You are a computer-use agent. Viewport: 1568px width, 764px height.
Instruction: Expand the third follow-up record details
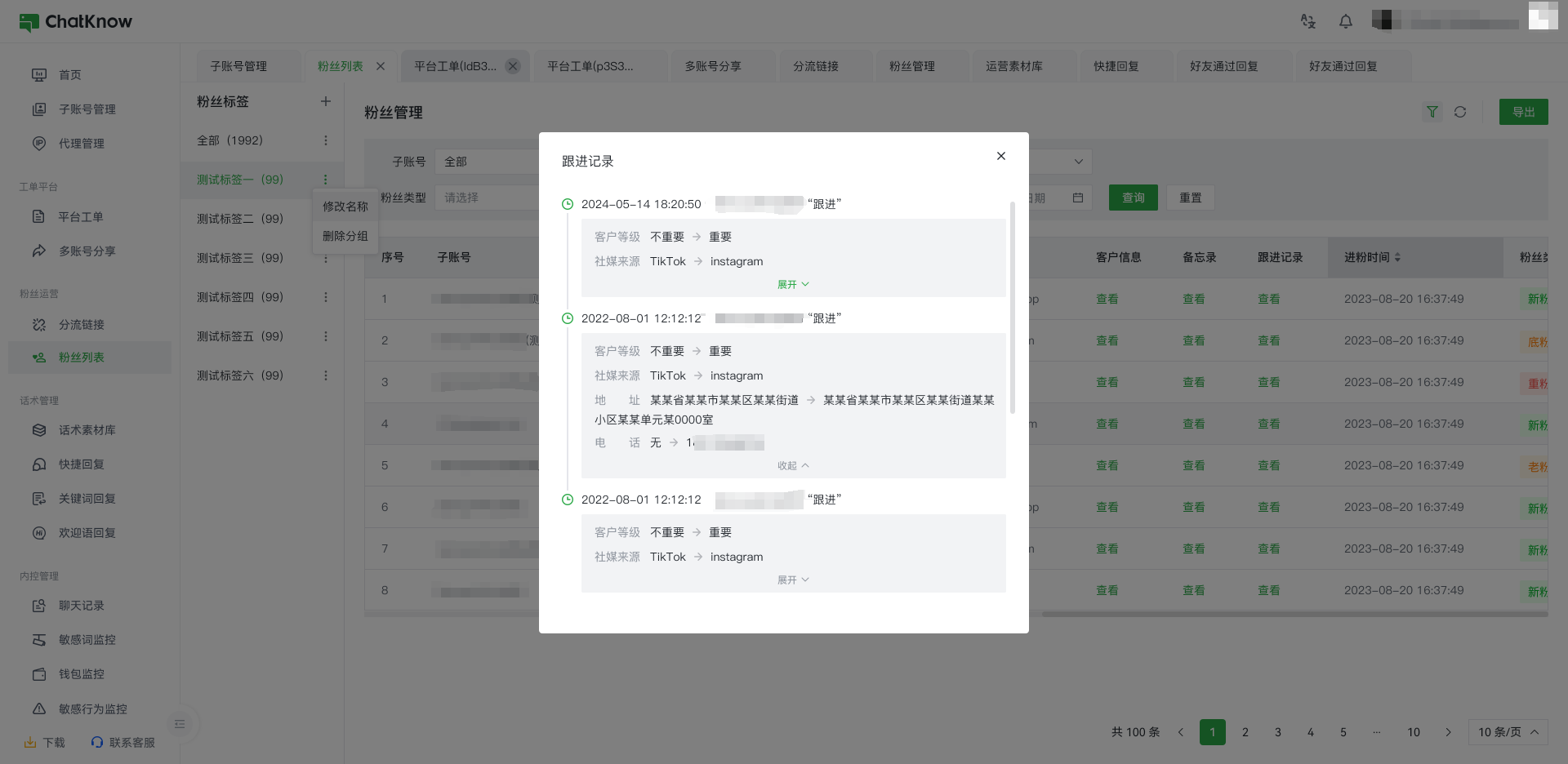tap(792, 580)
